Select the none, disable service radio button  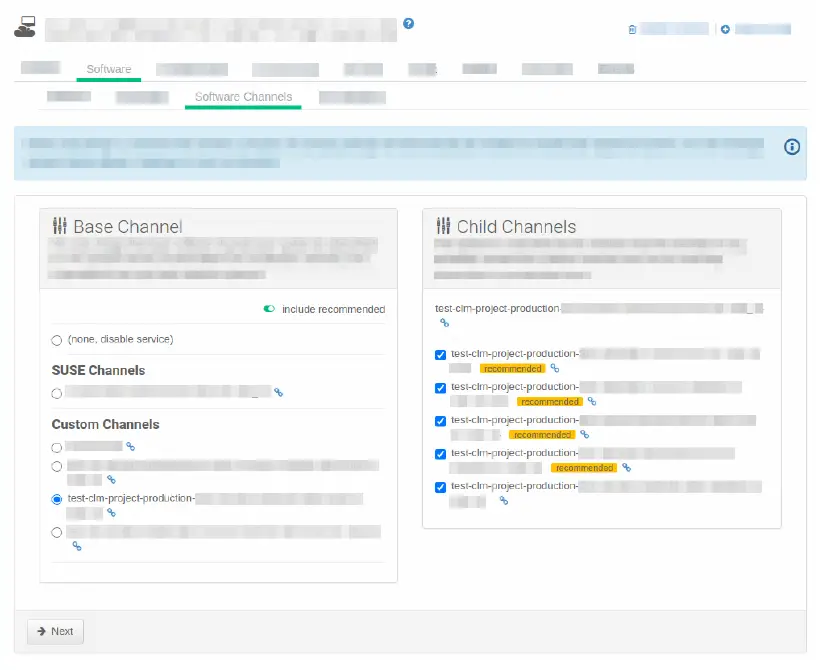pyautogui.click(x=57, y=340)
